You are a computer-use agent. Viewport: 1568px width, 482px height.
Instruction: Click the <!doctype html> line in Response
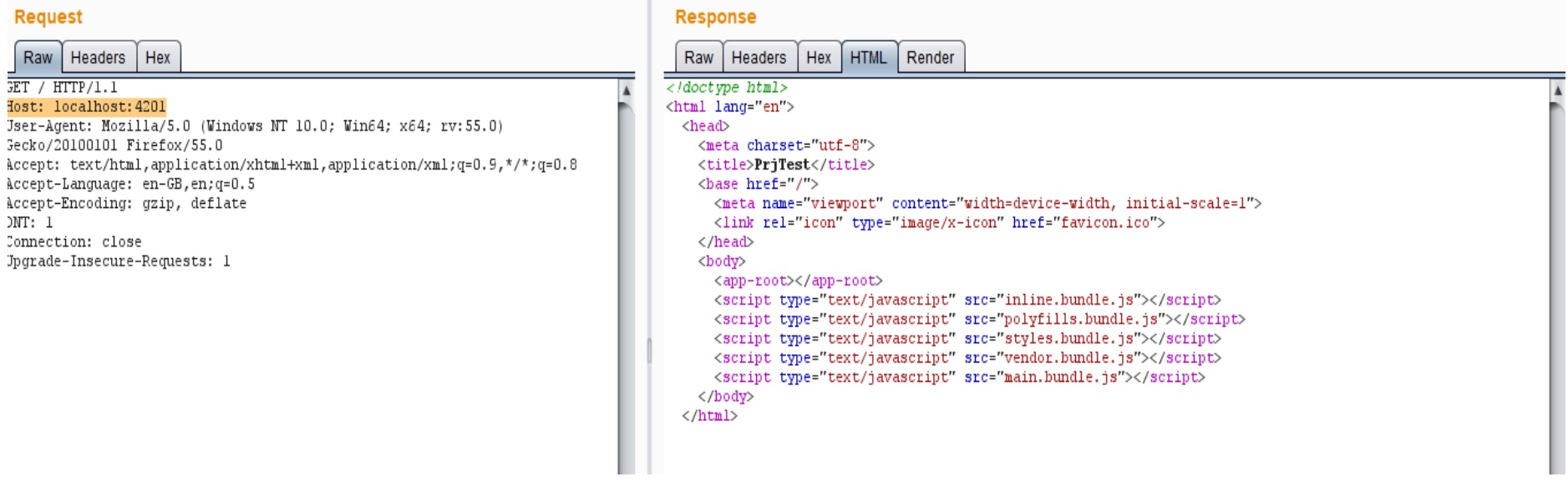pyautogui.click(x=727, y=87)
